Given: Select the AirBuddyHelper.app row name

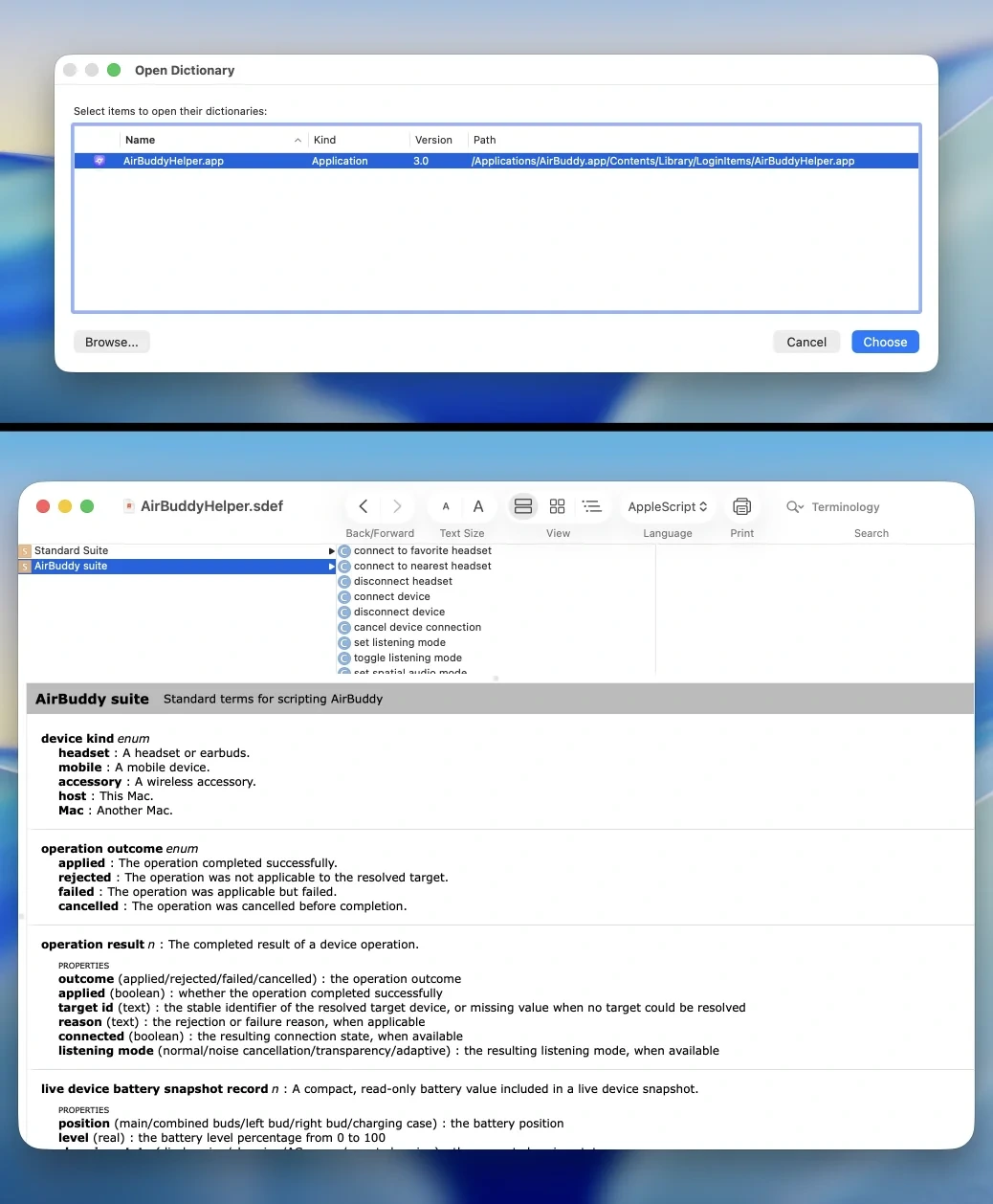Looking at the screenshot, I should (173, 161).
